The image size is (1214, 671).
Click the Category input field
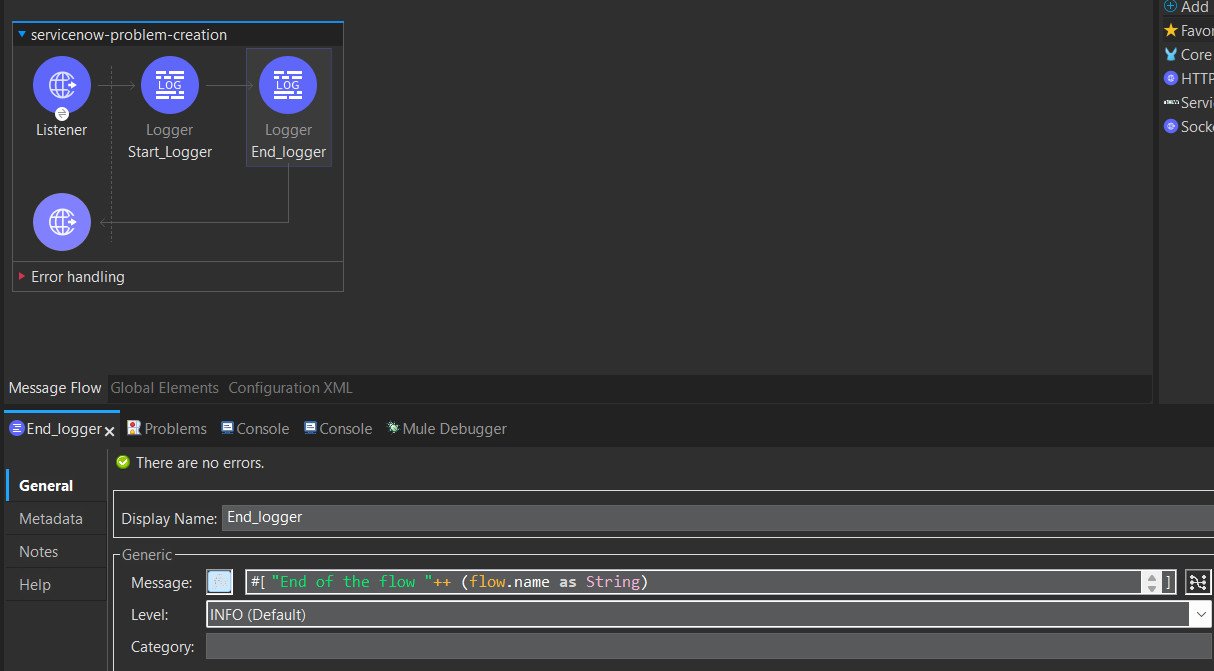coord(709,647)
